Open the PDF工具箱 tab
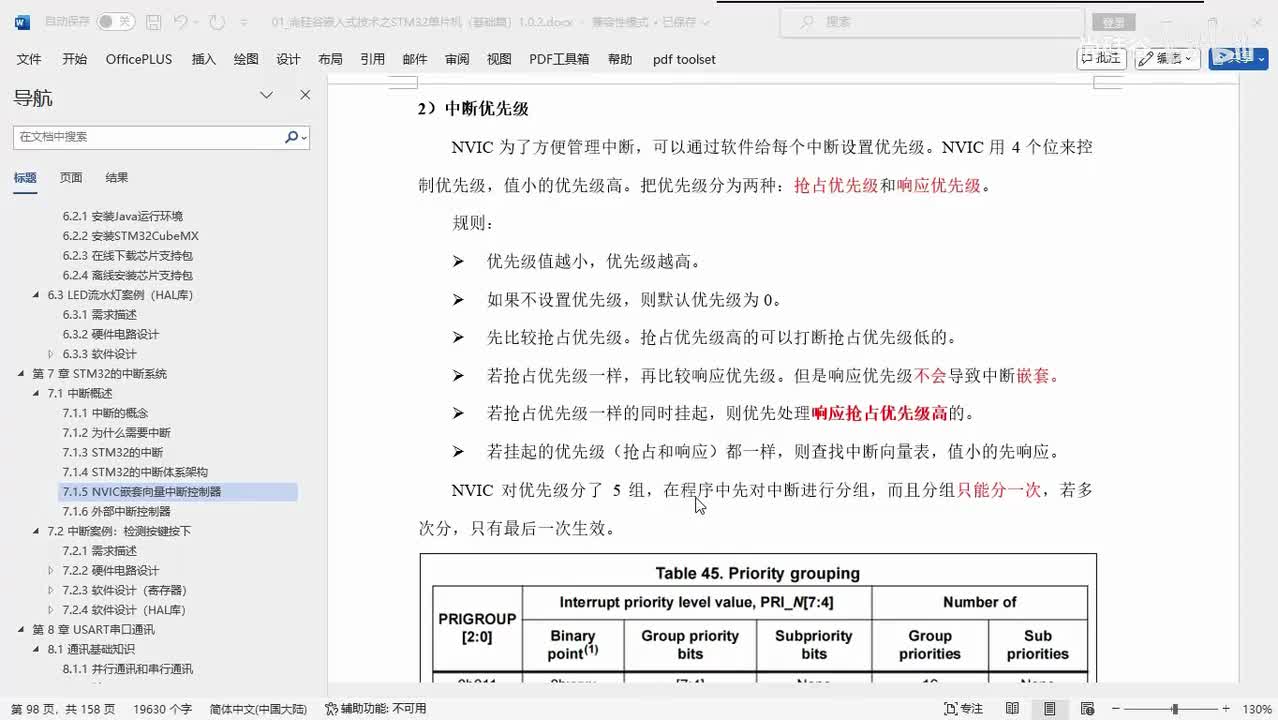This screenshot has width=1278, height=720. [x=559, y=59]
